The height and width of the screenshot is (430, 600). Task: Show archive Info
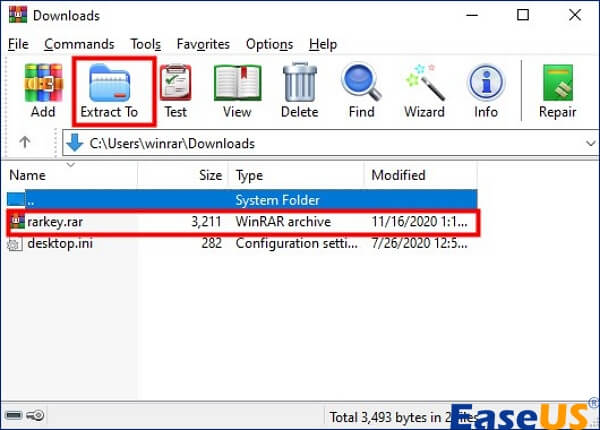coord(486,90)
